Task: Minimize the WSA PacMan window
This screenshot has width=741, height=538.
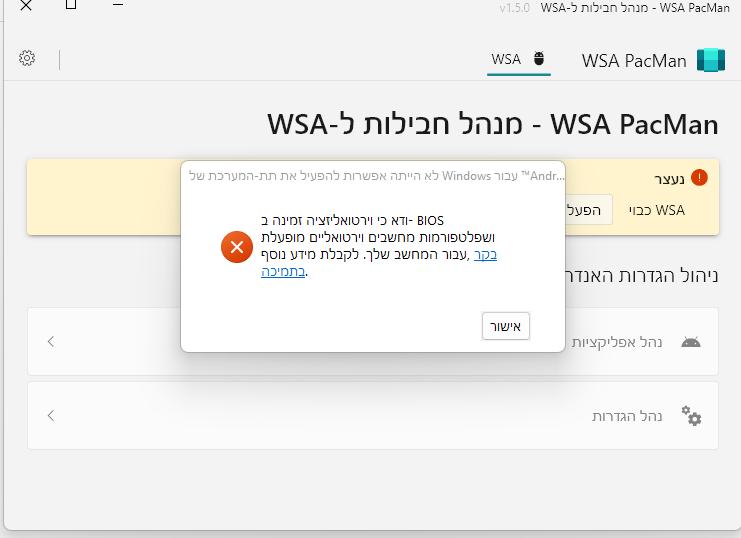Action: point(118,5)
